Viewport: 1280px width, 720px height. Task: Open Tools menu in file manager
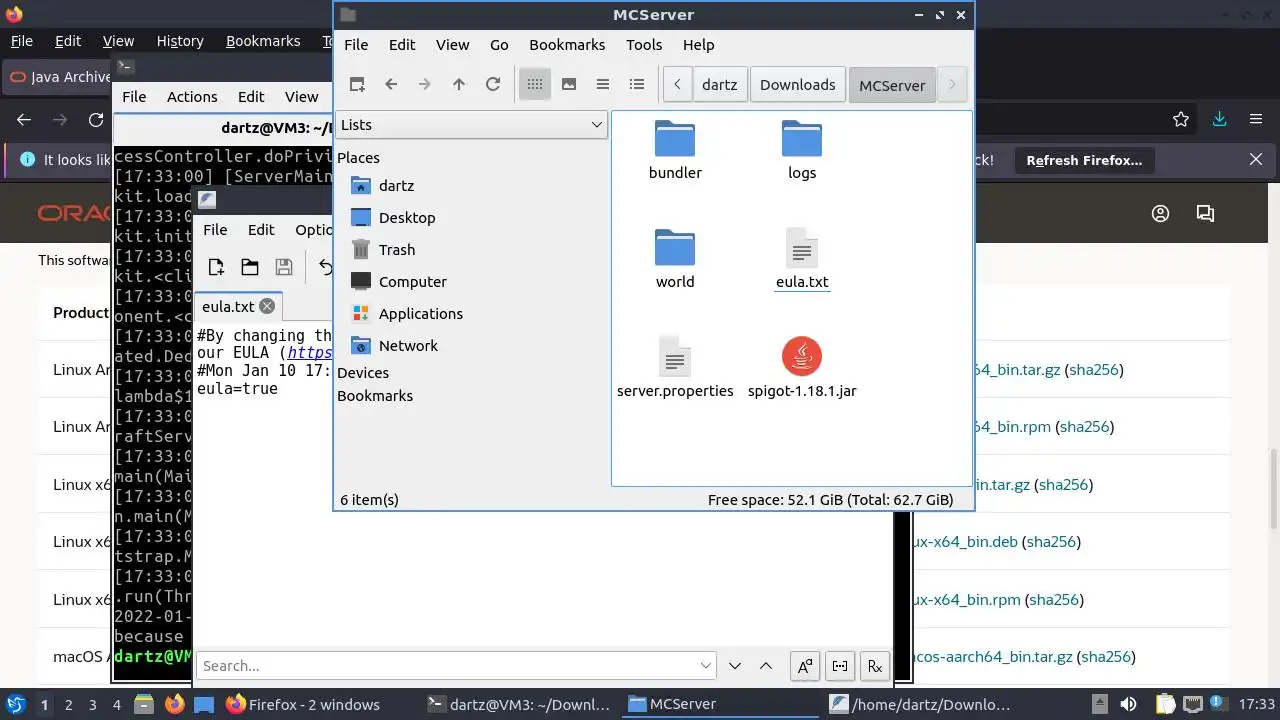(644, 44)
